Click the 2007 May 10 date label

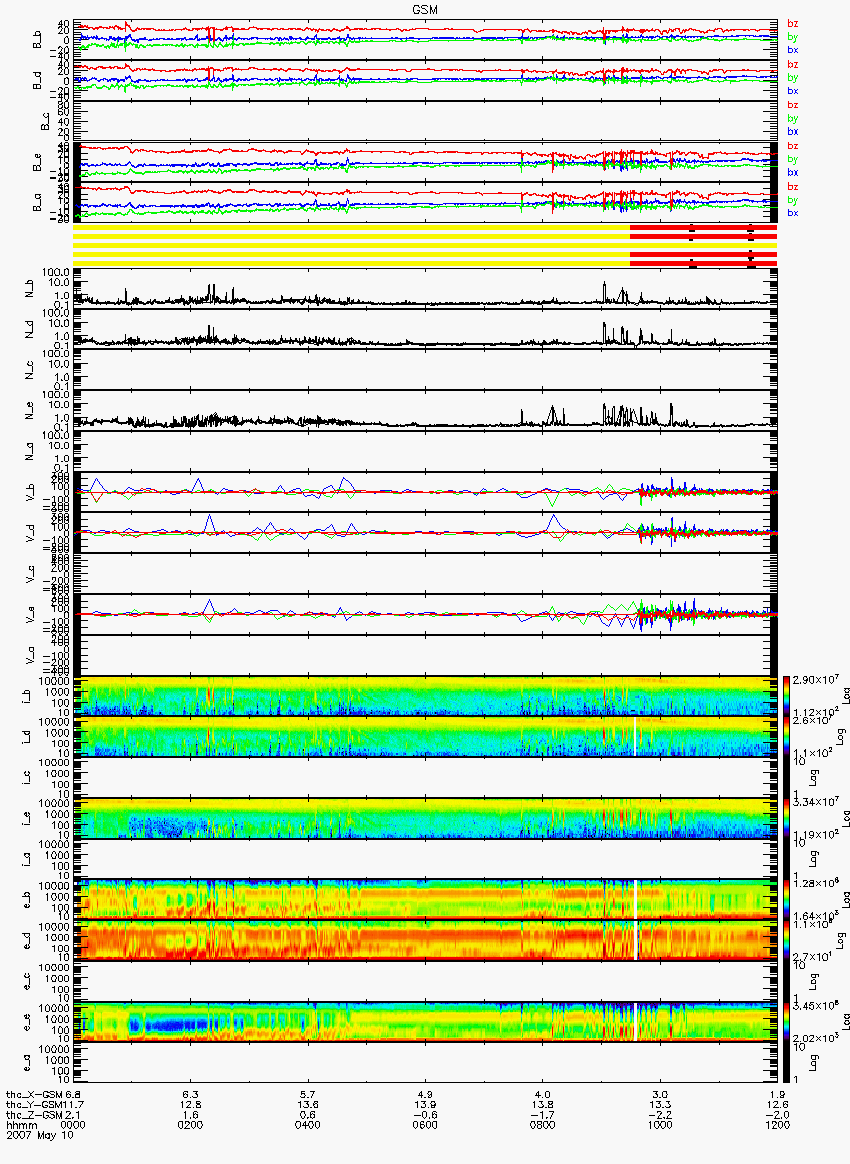point(40,1136)
